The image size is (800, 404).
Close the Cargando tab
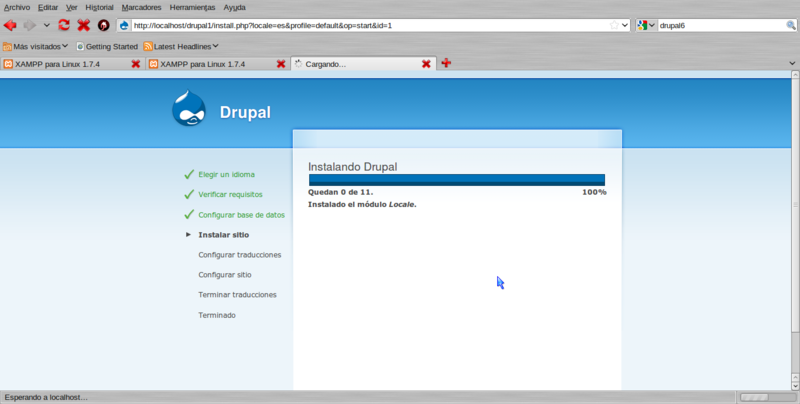pyautogui.click(x=426, y=64)
